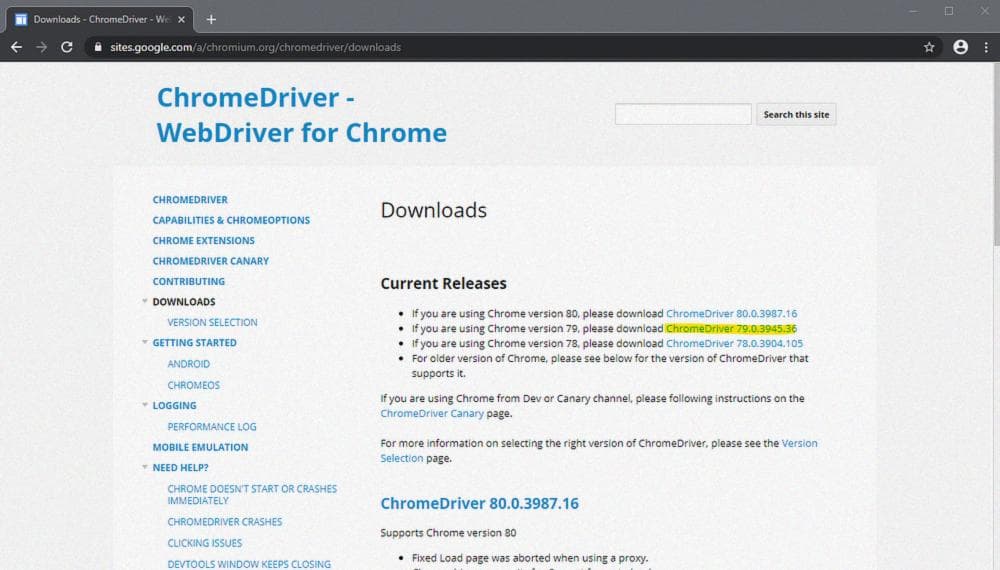The height and width of the screenshot is (570, 1000).
Task: Click the padlock site info icon
Action: (x=98, y=47)
